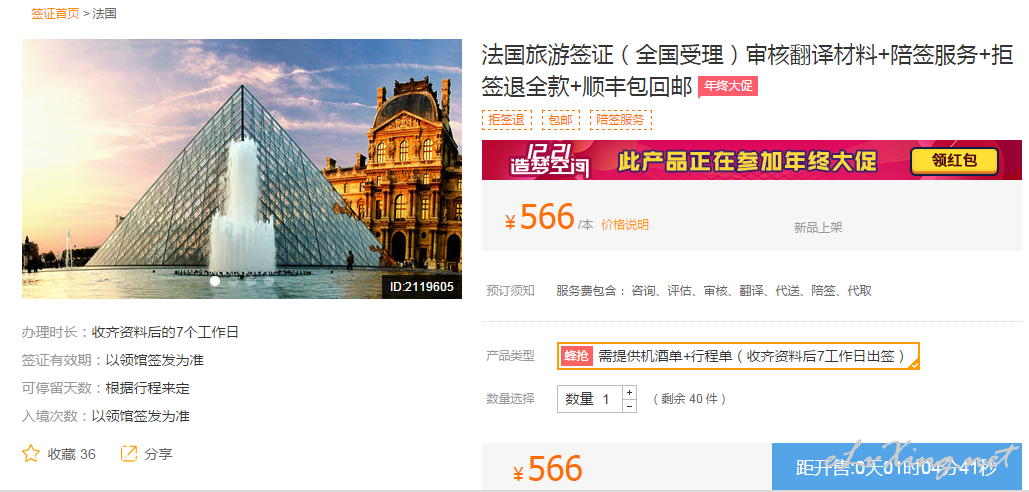
Task: Click the 拒签退 tag label
Action: click(x=507, y=120)
